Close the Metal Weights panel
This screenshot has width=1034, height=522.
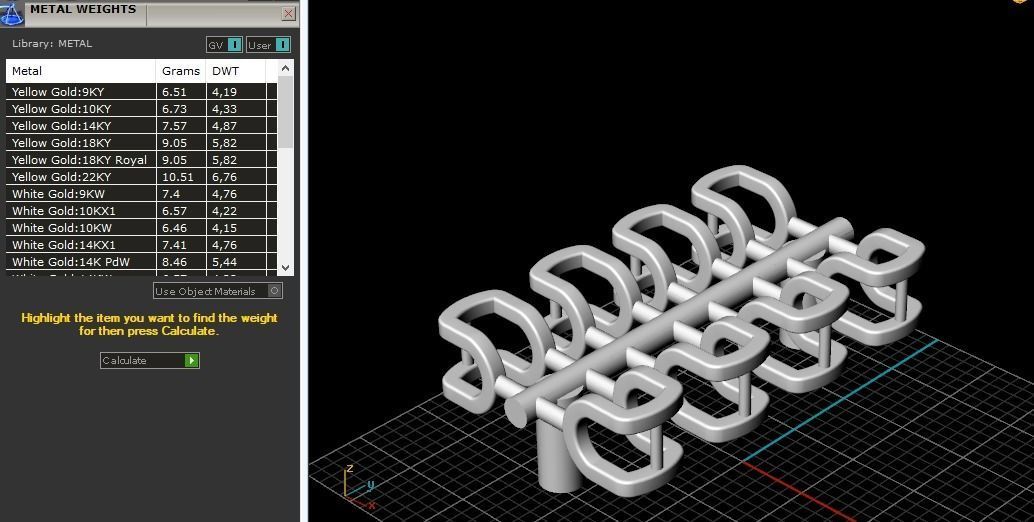tap(288, 13)
